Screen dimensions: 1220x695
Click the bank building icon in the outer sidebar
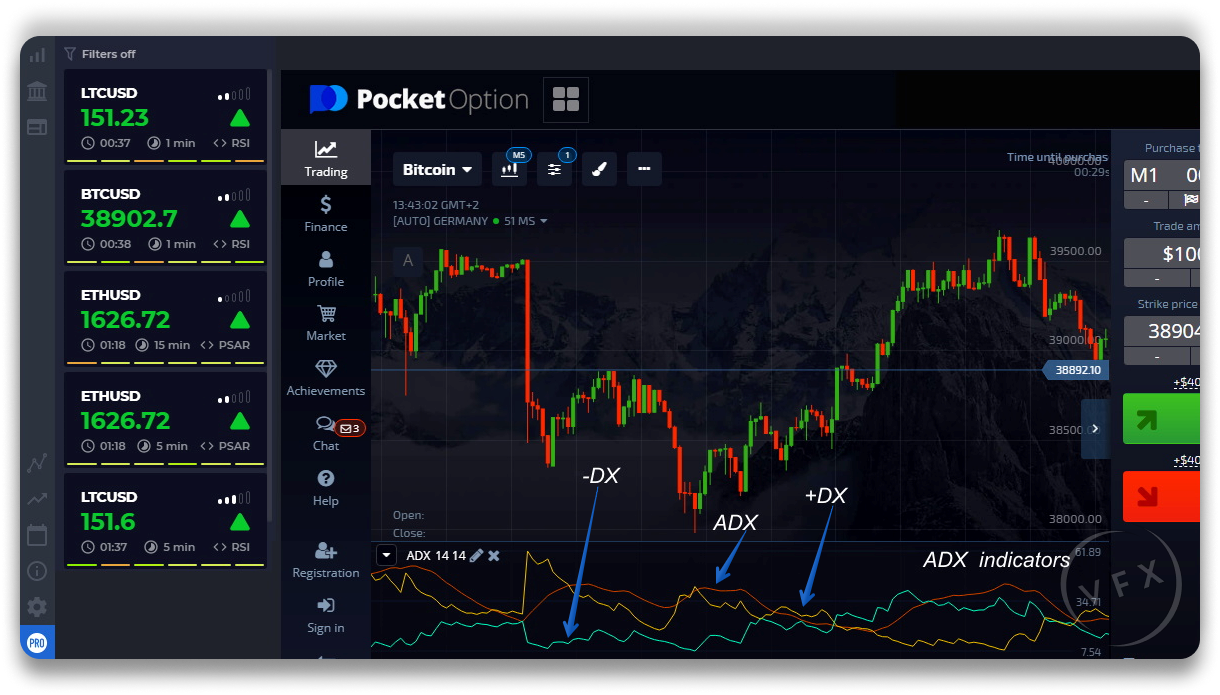click(37, 92)
